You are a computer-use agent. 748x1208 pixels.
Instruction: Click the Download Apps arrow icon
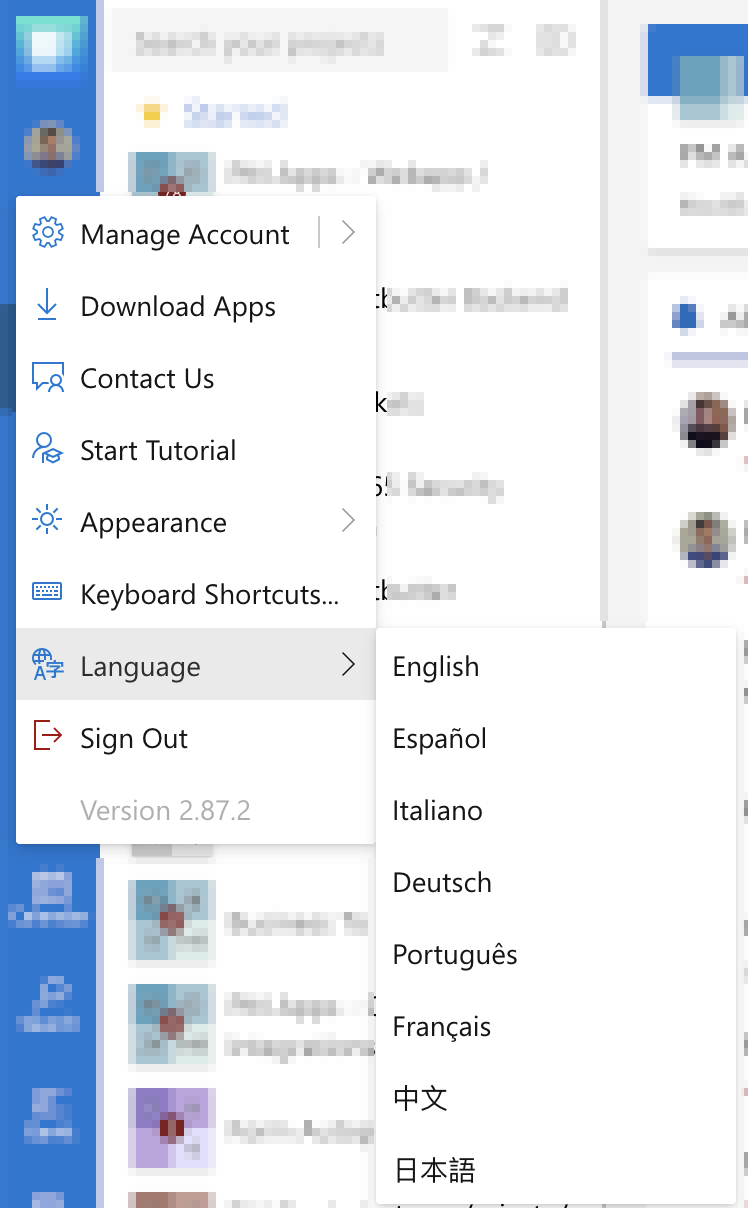(47, 306)
